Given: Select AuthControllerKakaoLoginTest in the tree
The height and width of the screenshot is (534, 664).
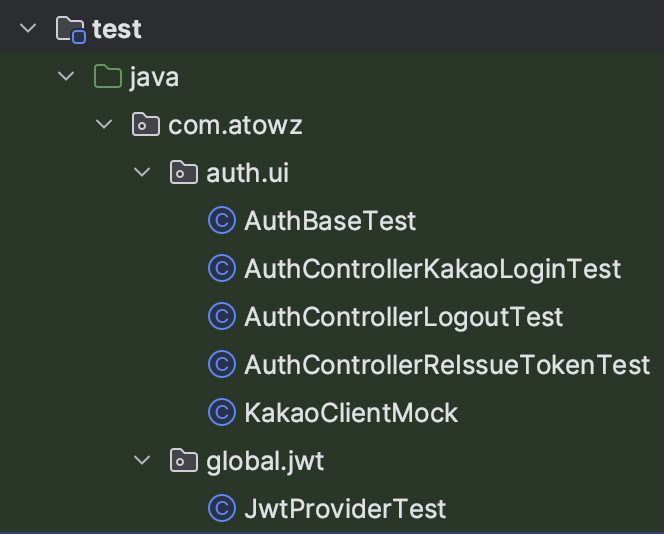Looking at the screenshot, I should point(432,269).
